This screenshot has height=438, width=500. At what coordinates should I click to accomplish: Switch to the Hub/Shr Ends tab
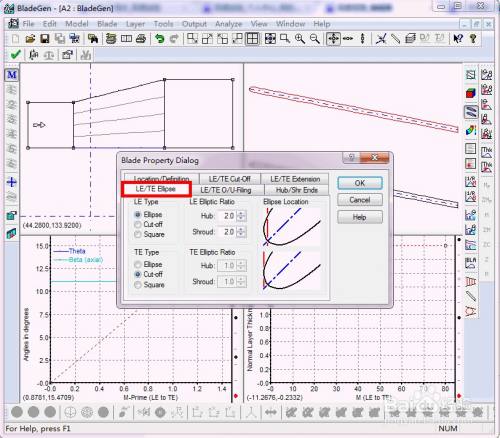297,190
